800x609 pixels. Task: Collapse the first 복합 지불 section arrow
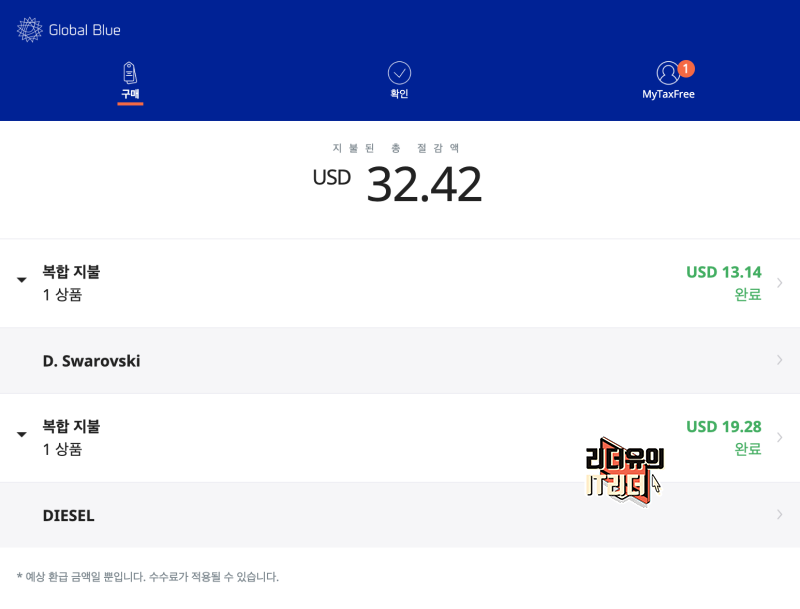(x=21, y=280)
